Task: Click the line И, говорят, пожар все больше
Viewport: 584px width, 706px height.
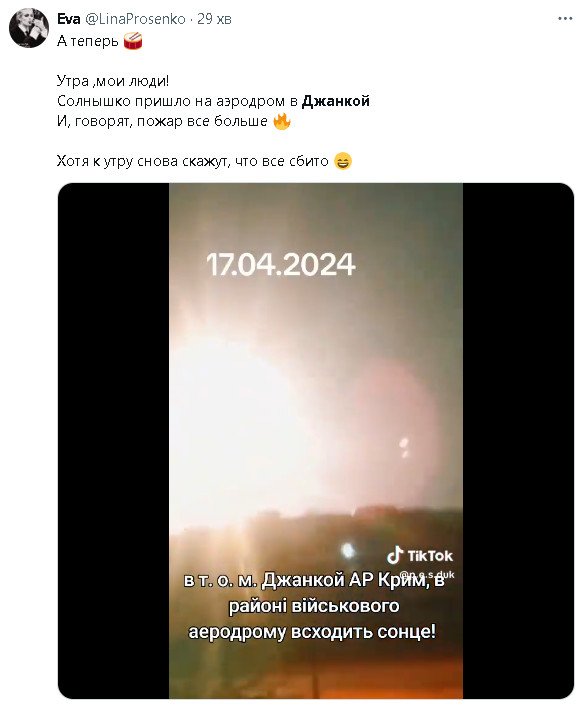Action: pyautogui.click(x=162, y=121)
